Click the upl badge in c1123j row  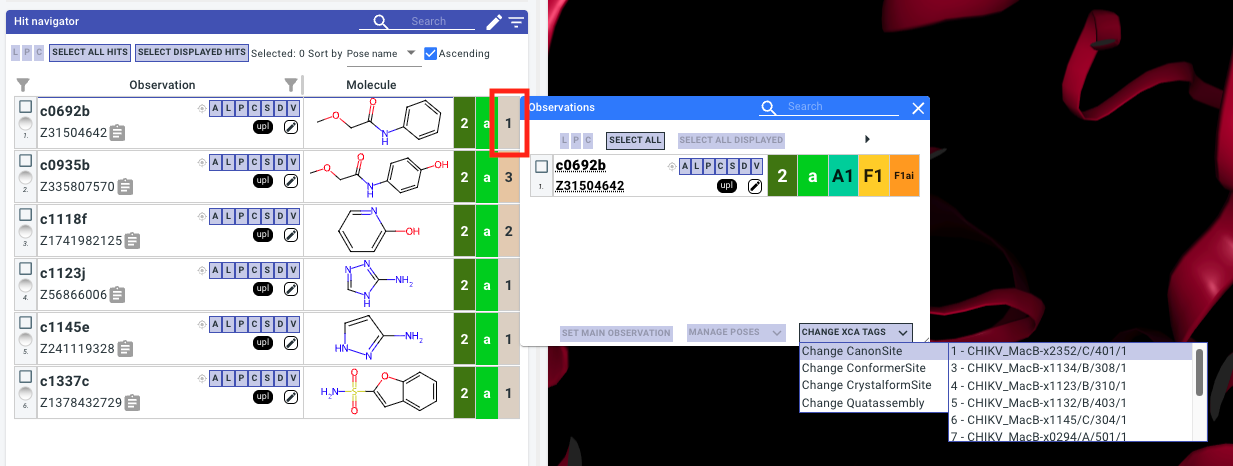click(x=263, y=289)
